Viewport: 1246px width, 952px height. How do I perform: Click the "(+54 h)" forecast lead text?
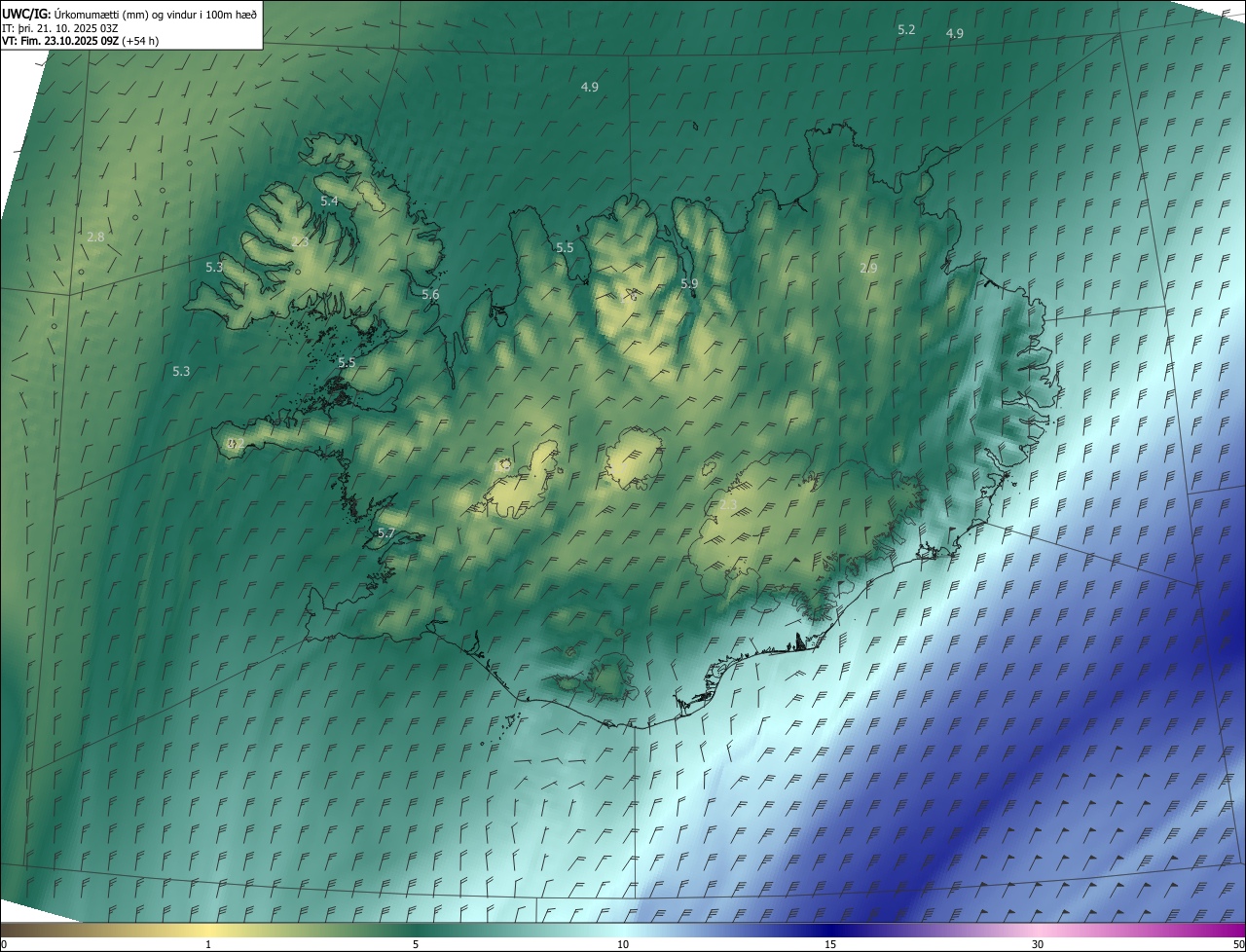140,41
